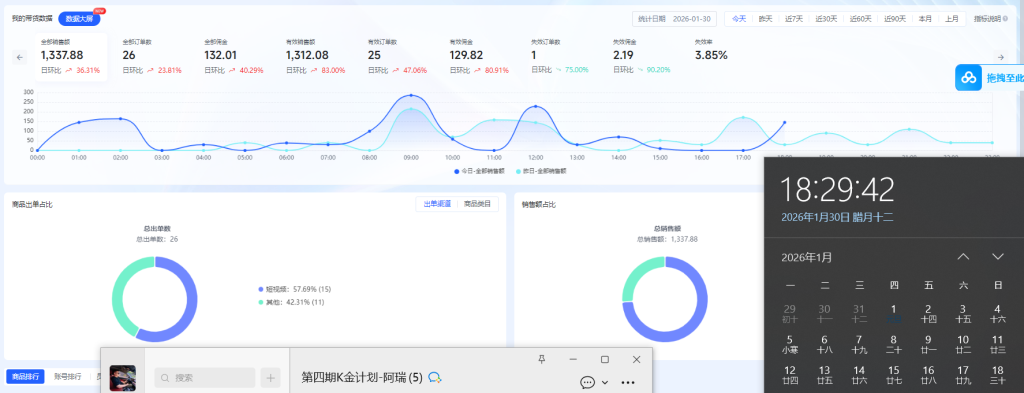Click today's 09:00 peak data point

[x=411, y=95]
